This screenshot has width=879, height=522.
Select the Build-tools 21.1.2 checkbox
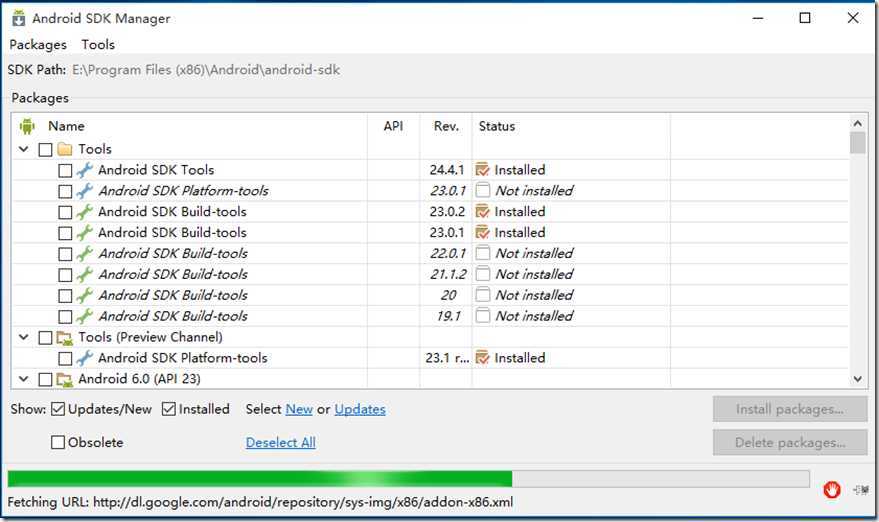[65, 275]
